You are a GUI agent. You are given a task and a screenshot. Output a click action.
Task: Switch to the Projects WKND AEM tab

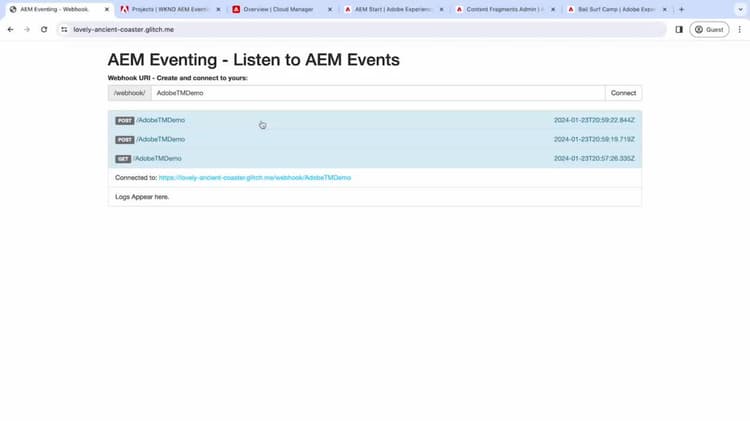pos(170,10)
